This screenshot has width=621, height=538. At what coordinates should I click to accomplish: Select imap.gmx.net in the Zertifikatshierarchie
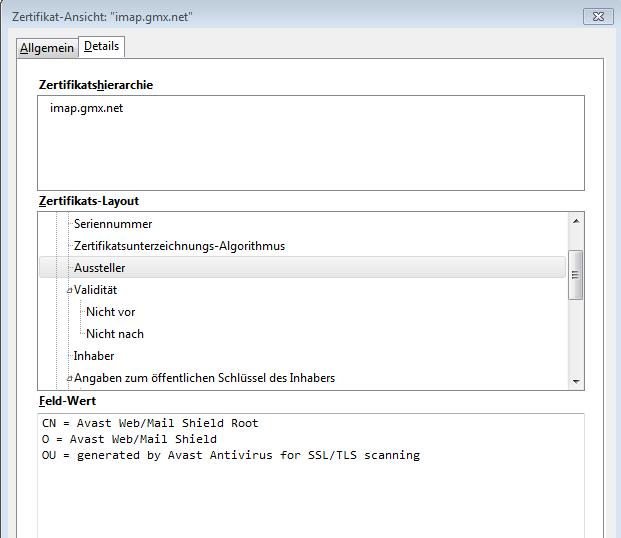[x=86, y=108]
